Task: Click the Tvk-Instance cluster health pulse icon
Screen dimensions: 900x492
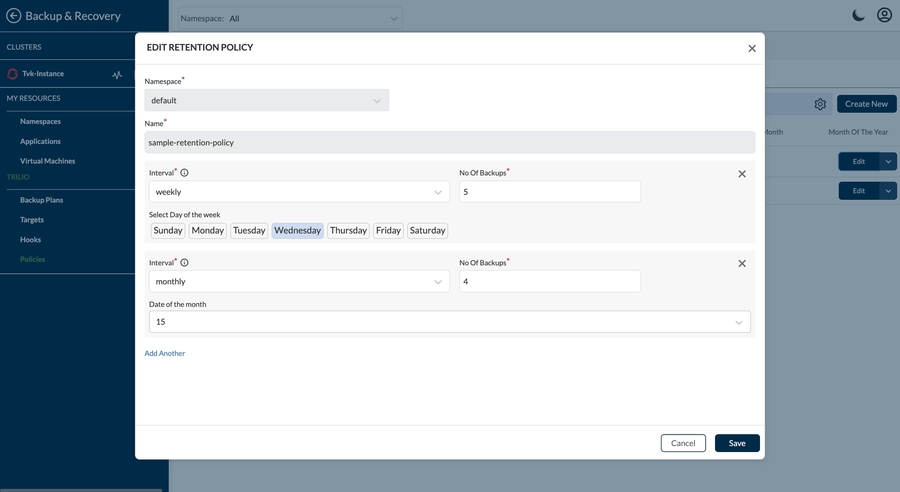Action: pyautogui.click(x=117, y=74)
